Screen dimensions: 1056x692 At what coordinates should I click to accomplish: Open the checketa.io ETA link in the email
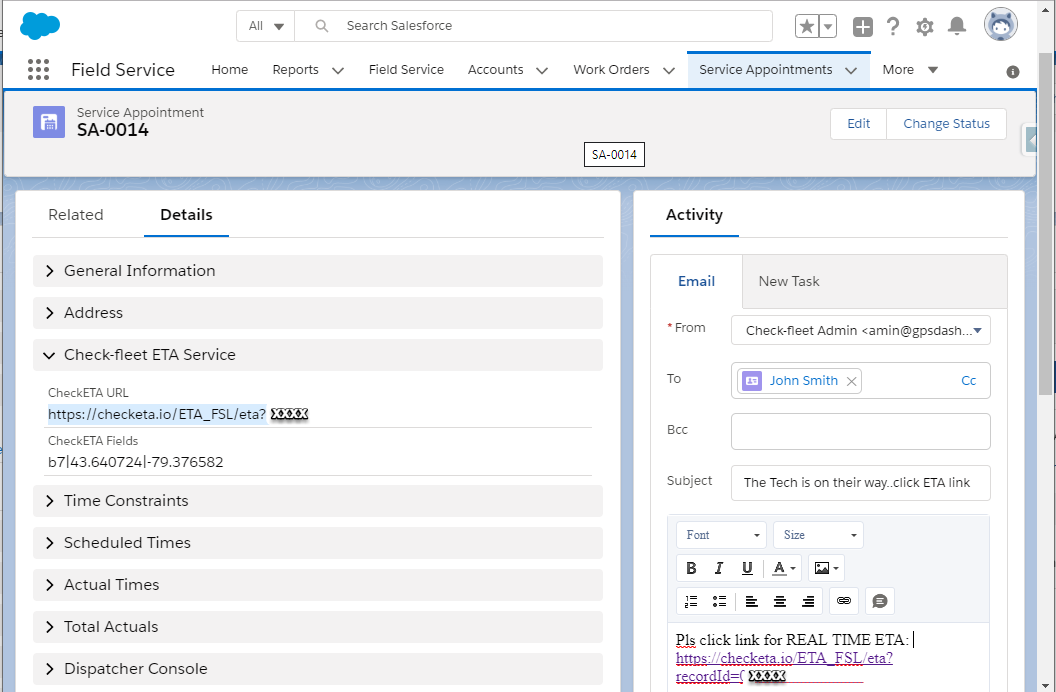point(784,658)
